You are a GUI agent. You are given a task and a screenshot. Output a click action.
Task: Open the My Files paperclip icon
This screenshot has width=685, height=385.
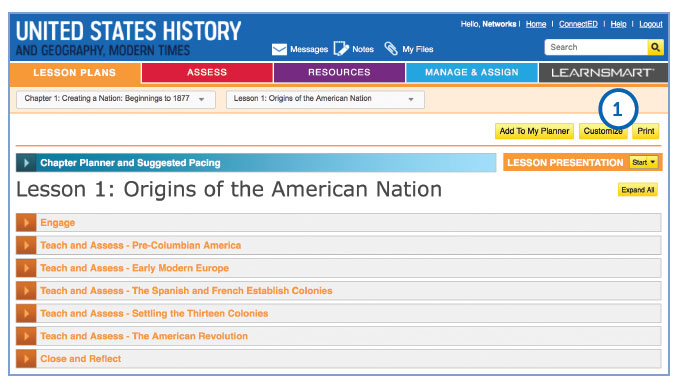click(391, 49)
